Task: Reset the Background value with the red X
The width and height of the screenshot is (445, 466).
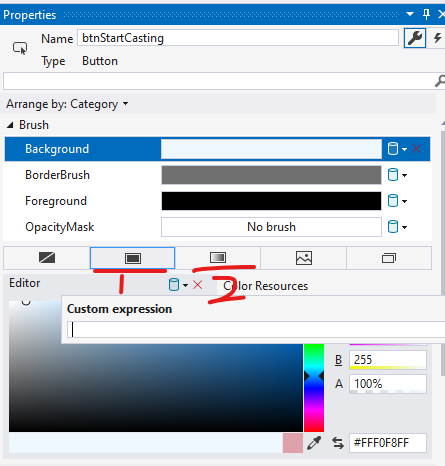Action: point(417,149)
